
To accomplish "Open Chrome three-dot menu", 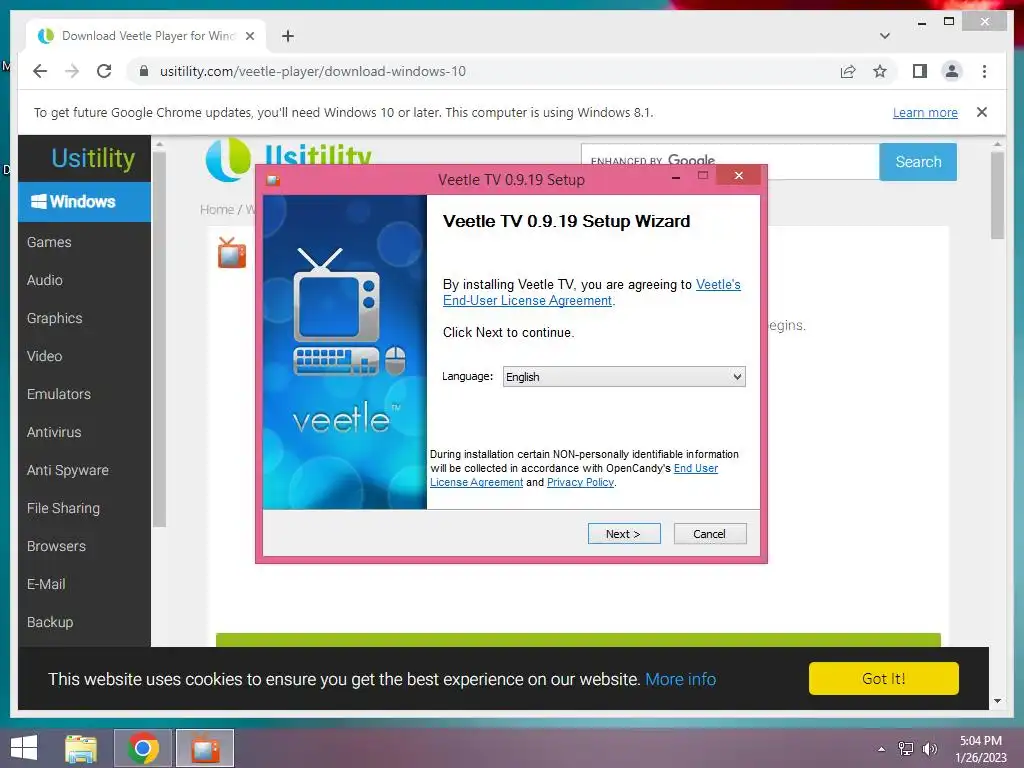I will (984, 71).
